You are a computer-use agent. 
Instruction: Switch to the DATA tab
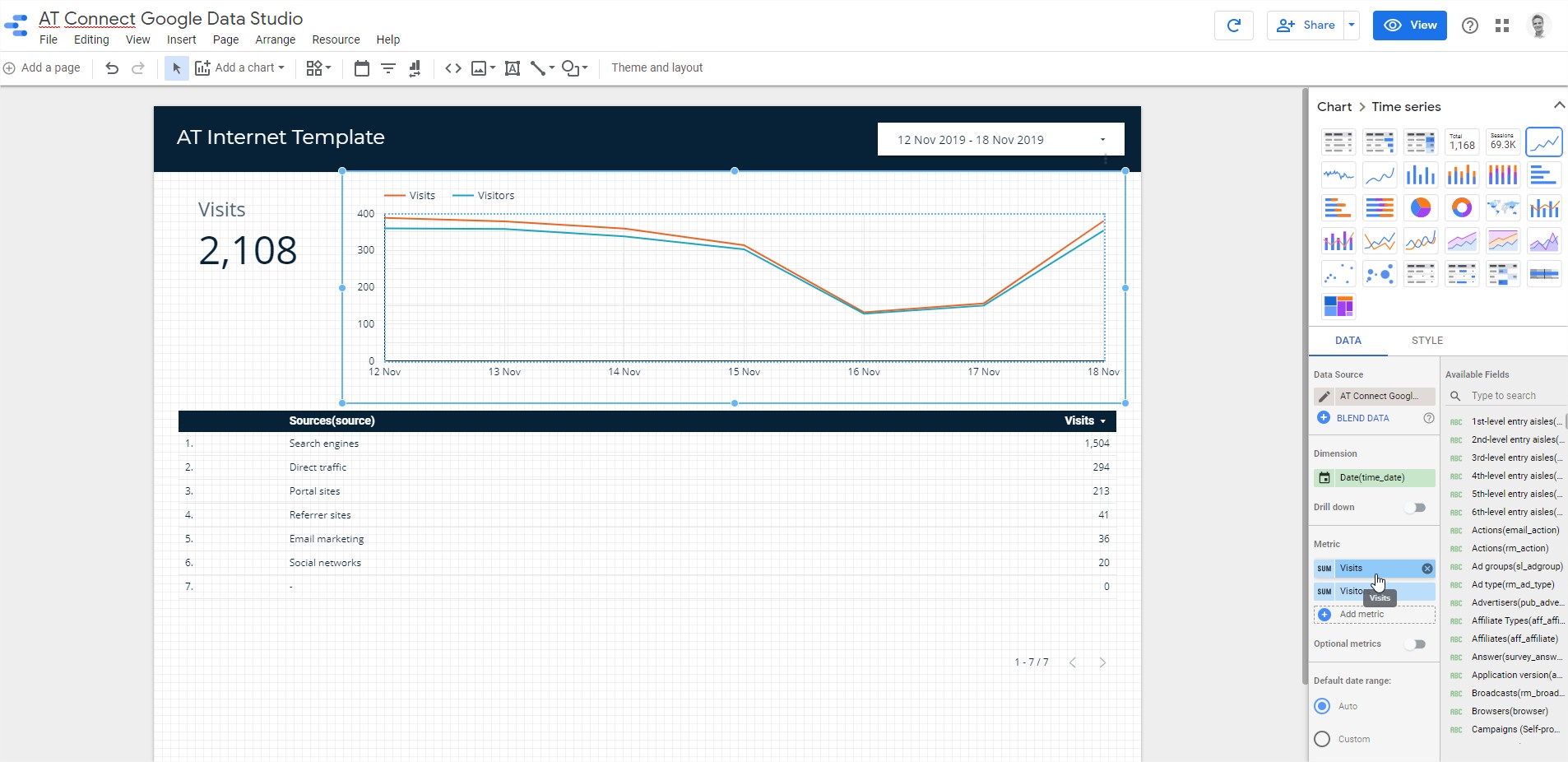click(1348, 341)
